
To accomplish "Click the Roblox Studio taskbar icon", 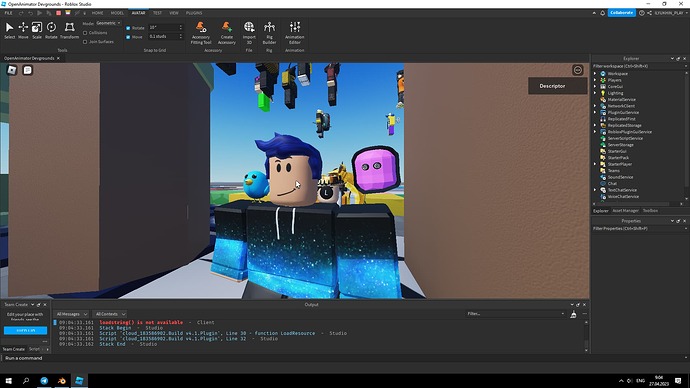I will tap(79, 381).
